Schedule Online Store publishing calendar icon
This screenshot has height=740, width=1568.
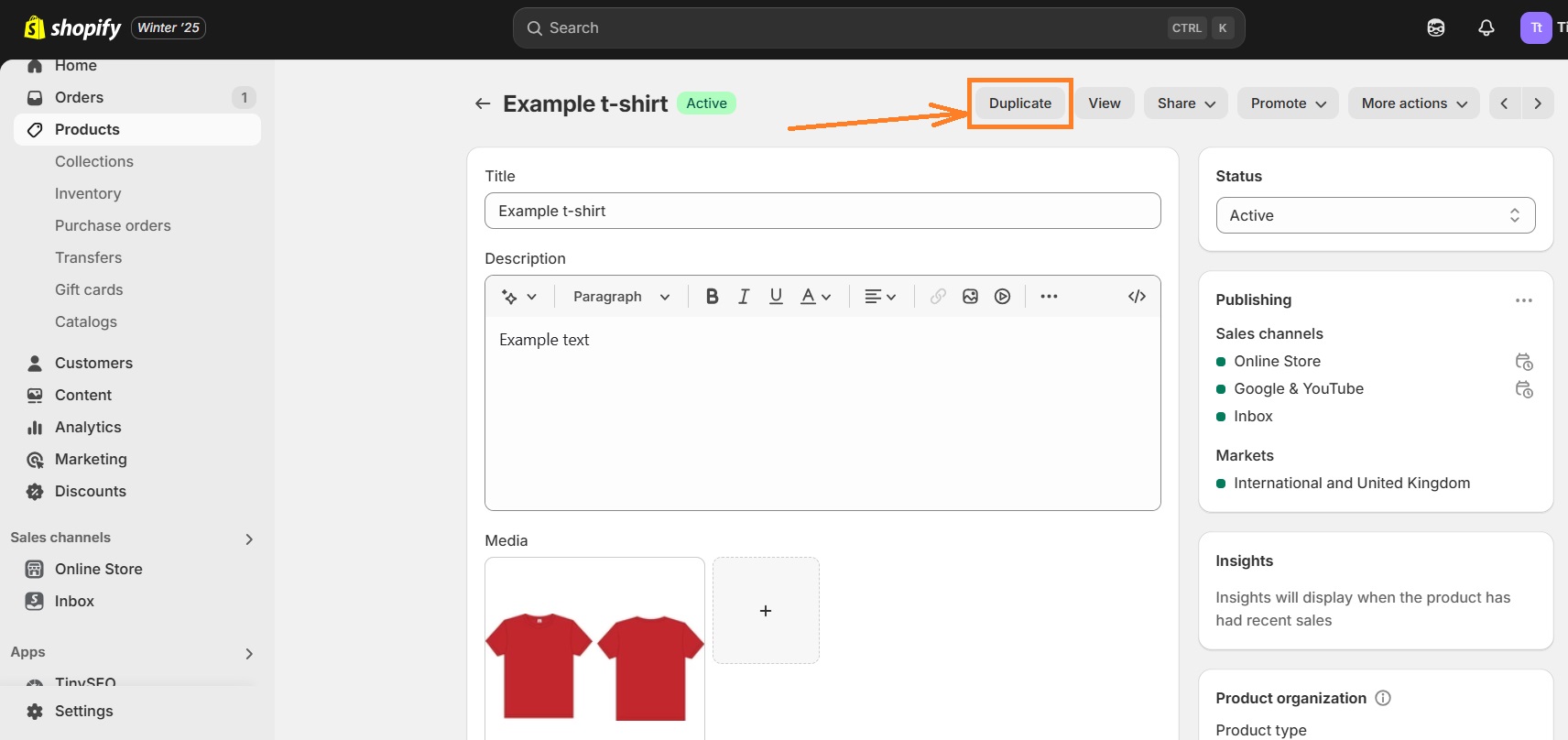[1524, 362]
